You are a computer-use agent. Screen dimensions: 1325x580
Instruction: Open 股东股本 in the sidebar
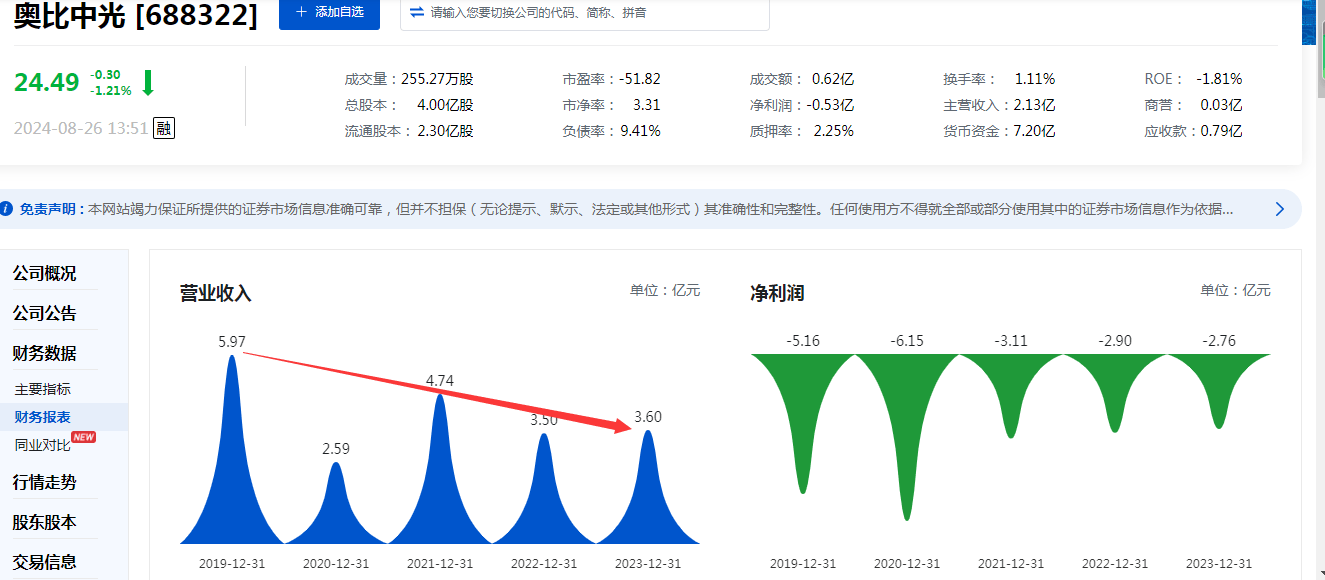[x=44, y=522]
